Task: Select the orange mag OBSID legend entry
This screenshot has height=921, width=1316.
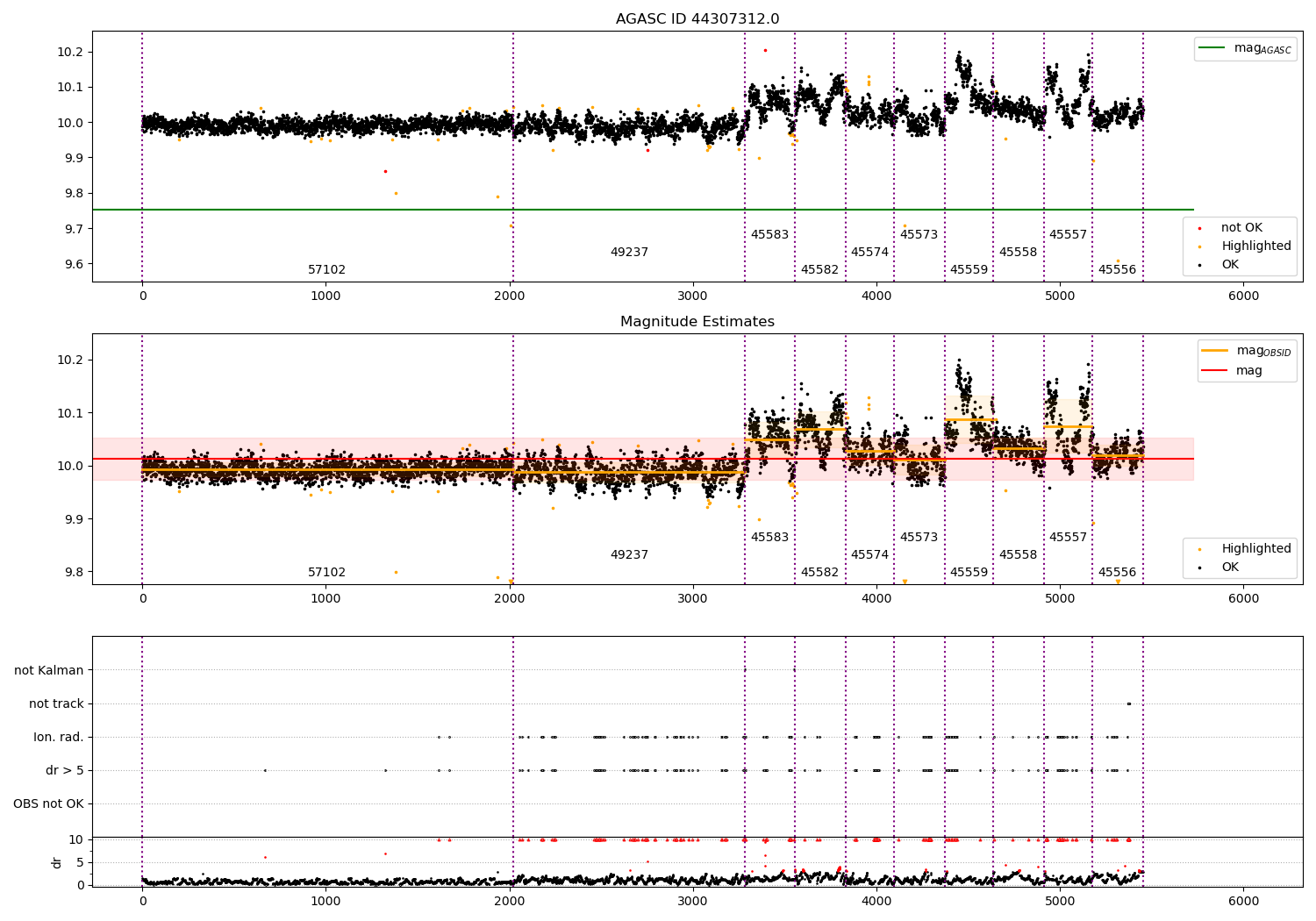Action: (x=1247, y=351)
